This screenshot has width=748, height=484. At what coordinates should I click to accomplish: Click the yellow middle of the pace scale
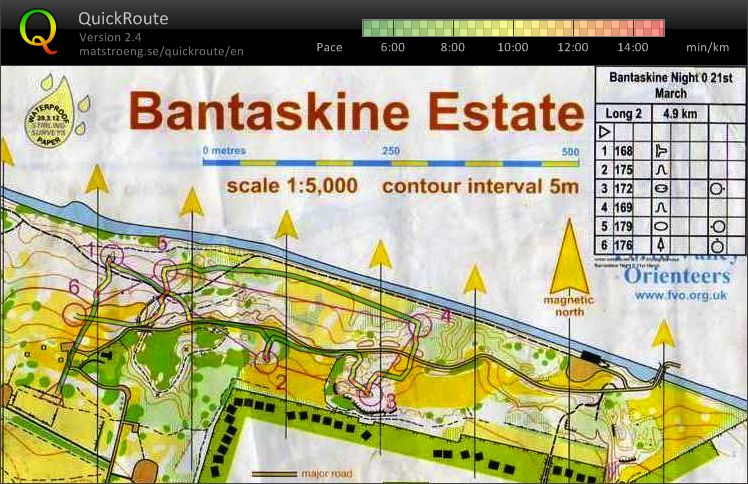513,28
